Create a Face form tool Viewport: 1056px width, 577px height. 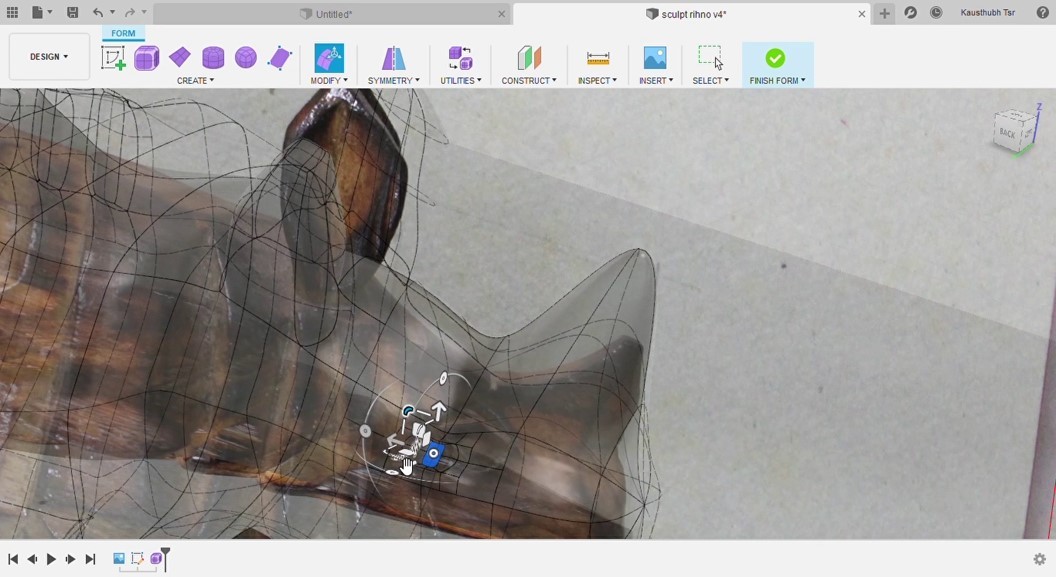tap(279, 58)
